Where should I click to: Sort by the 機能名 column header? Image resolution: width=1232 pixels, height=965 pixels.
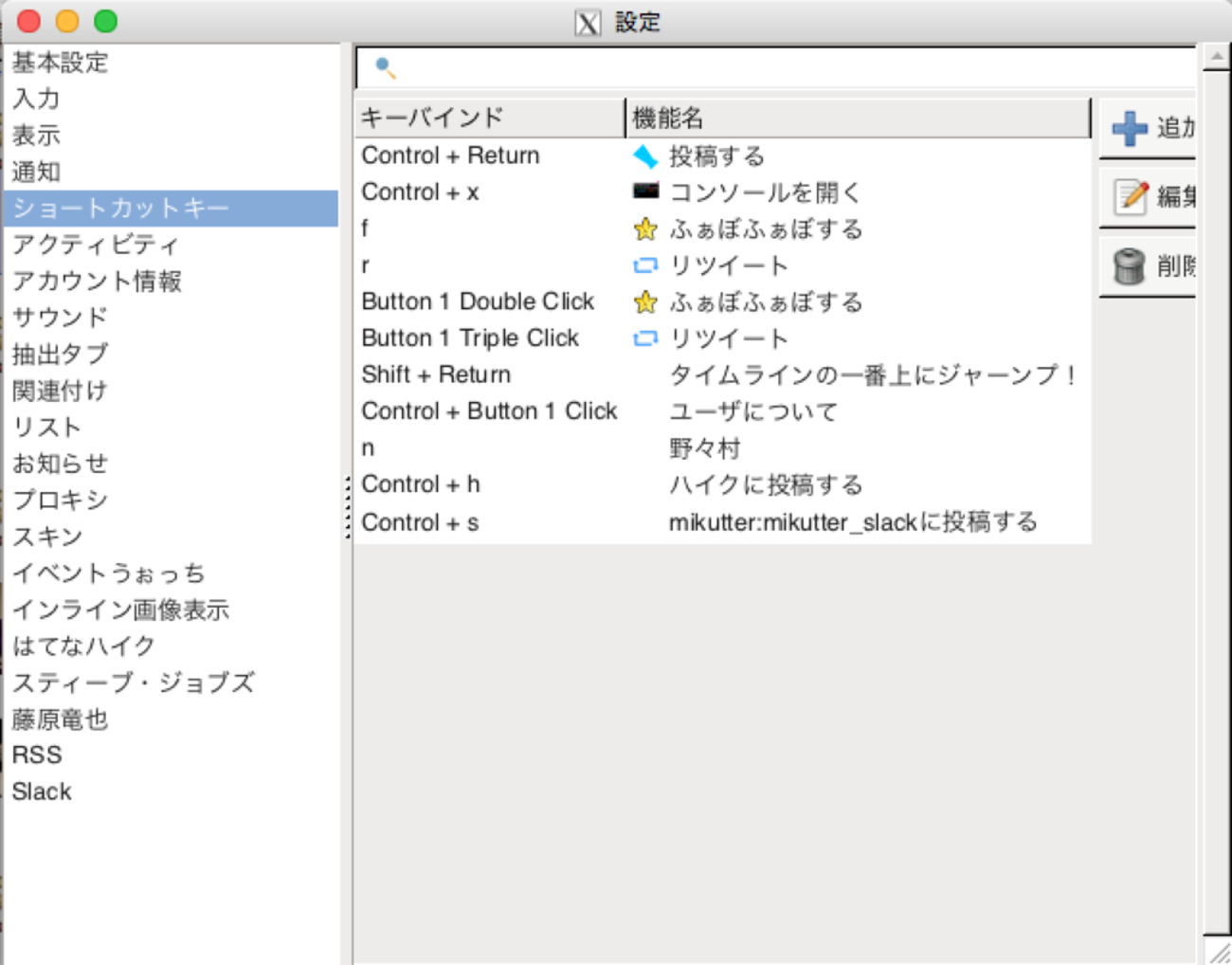tap(858, 118)
